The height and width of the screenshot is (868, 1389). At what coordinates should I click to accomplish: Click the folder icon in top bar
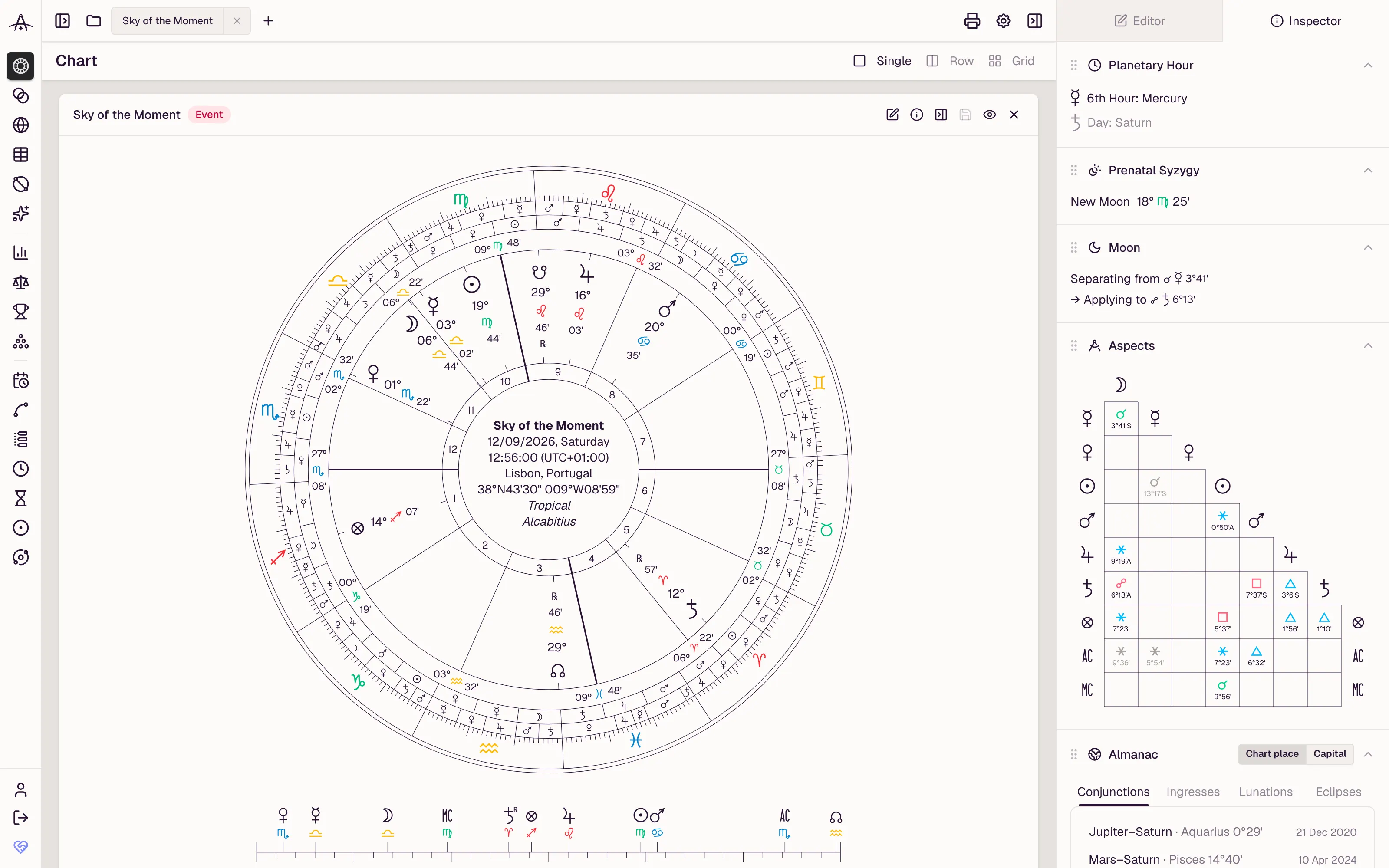click(94, 21)
